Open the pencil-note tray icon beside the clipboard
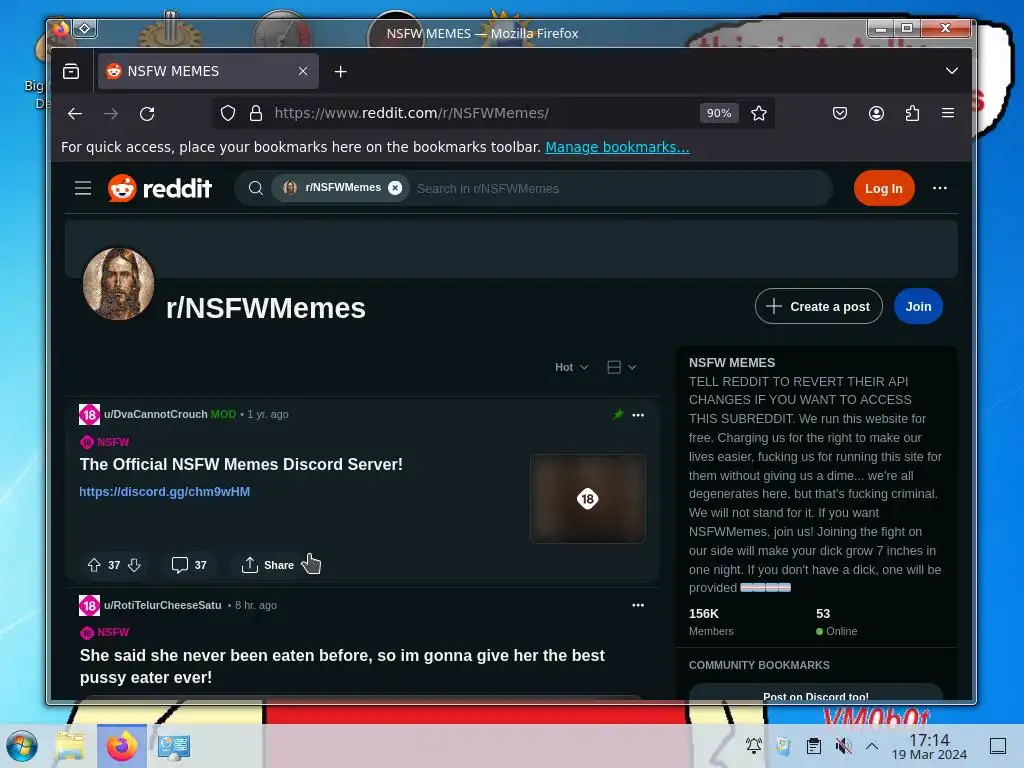Viewport: 1024px width, 768px height. point(783,746)
